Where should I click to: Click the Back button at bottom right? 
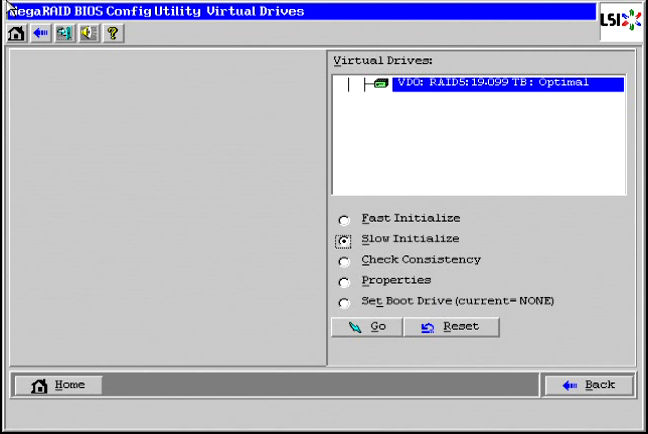(589, 385)
